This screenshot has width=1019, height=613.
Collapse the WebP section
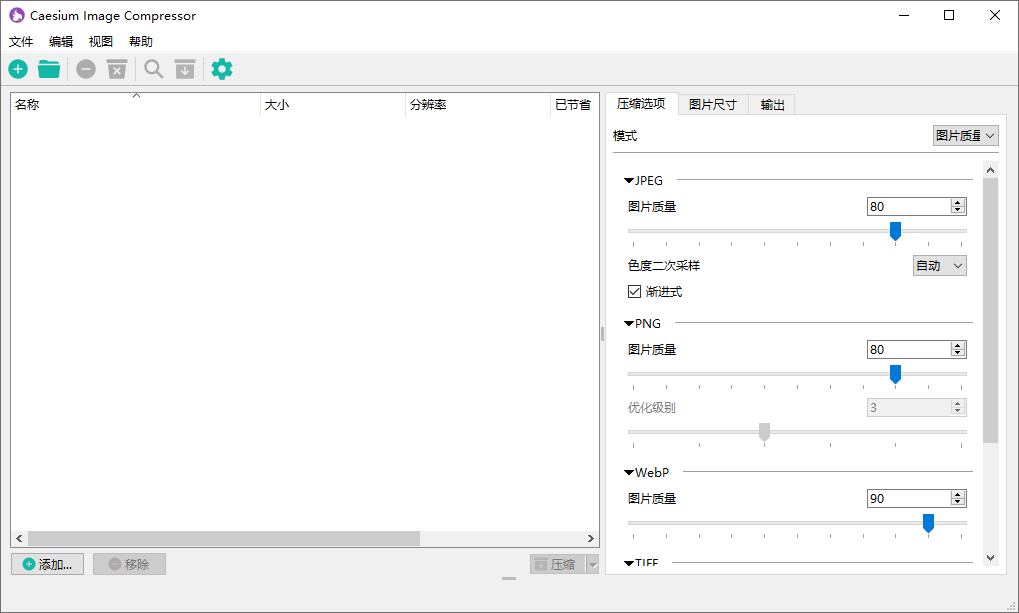pos(628,473)
